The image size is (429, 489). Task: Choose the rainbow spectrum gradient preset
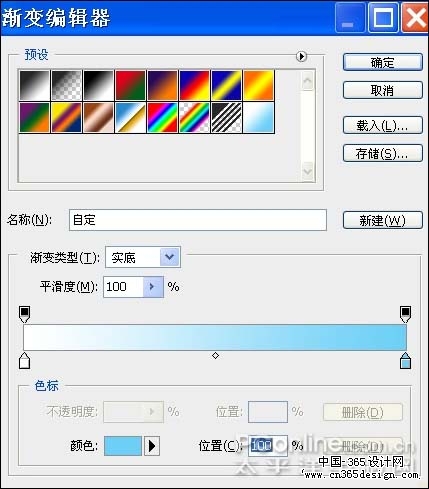click(162, 118)
